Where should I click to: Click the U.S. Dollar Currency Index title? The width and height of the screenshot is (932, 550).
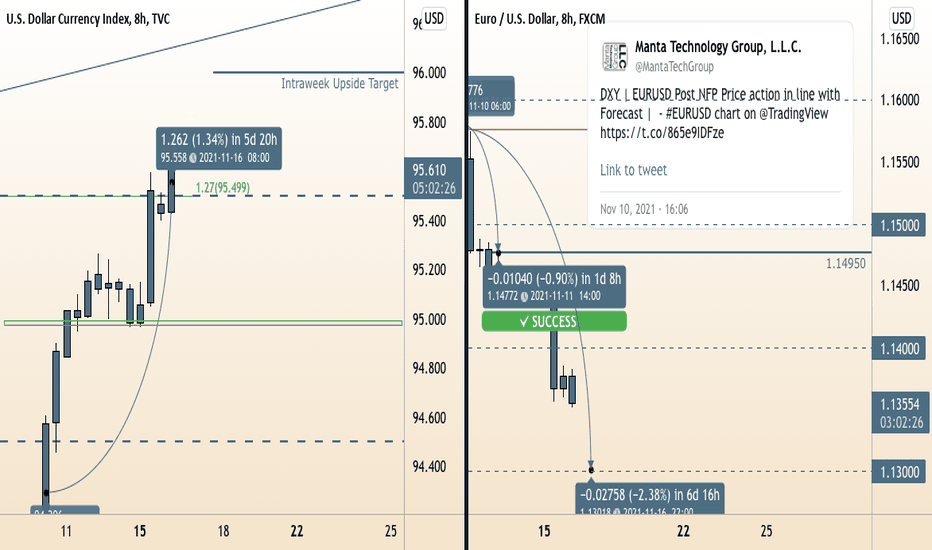88,19
